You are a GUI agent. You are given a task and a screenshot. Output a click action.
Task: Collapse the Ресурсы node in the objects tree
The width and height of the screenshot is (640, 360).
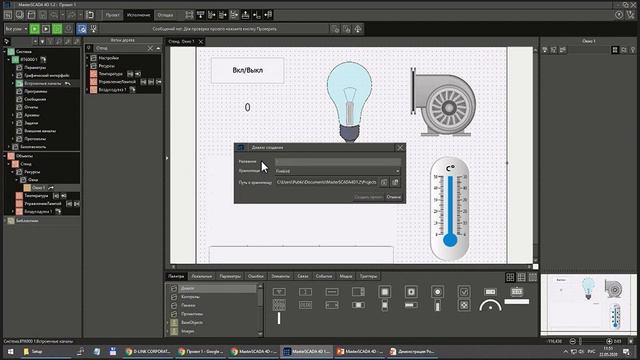tap(13, 172)
